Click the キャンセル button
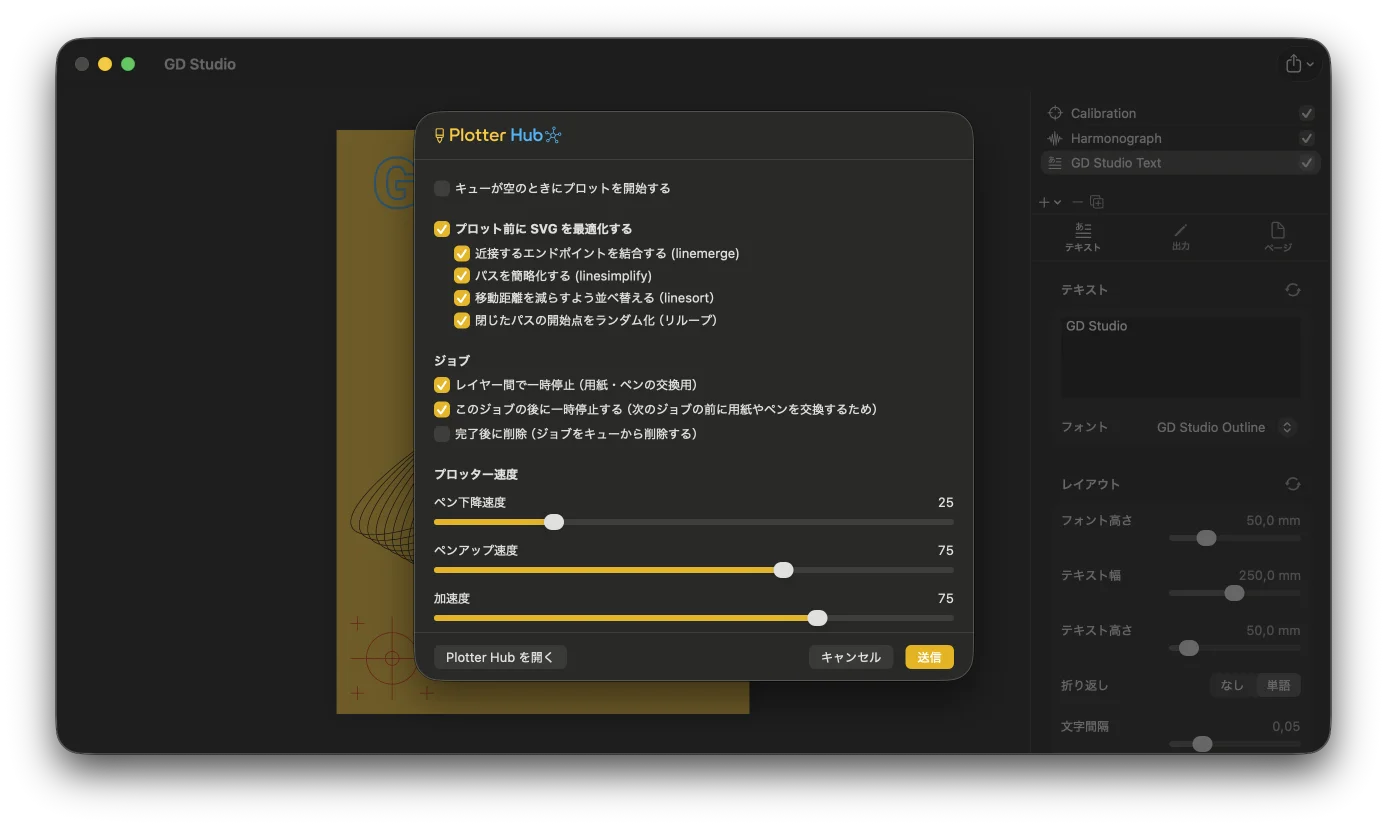This screenshot has height=828, width=1387. (x=851, y=657)
